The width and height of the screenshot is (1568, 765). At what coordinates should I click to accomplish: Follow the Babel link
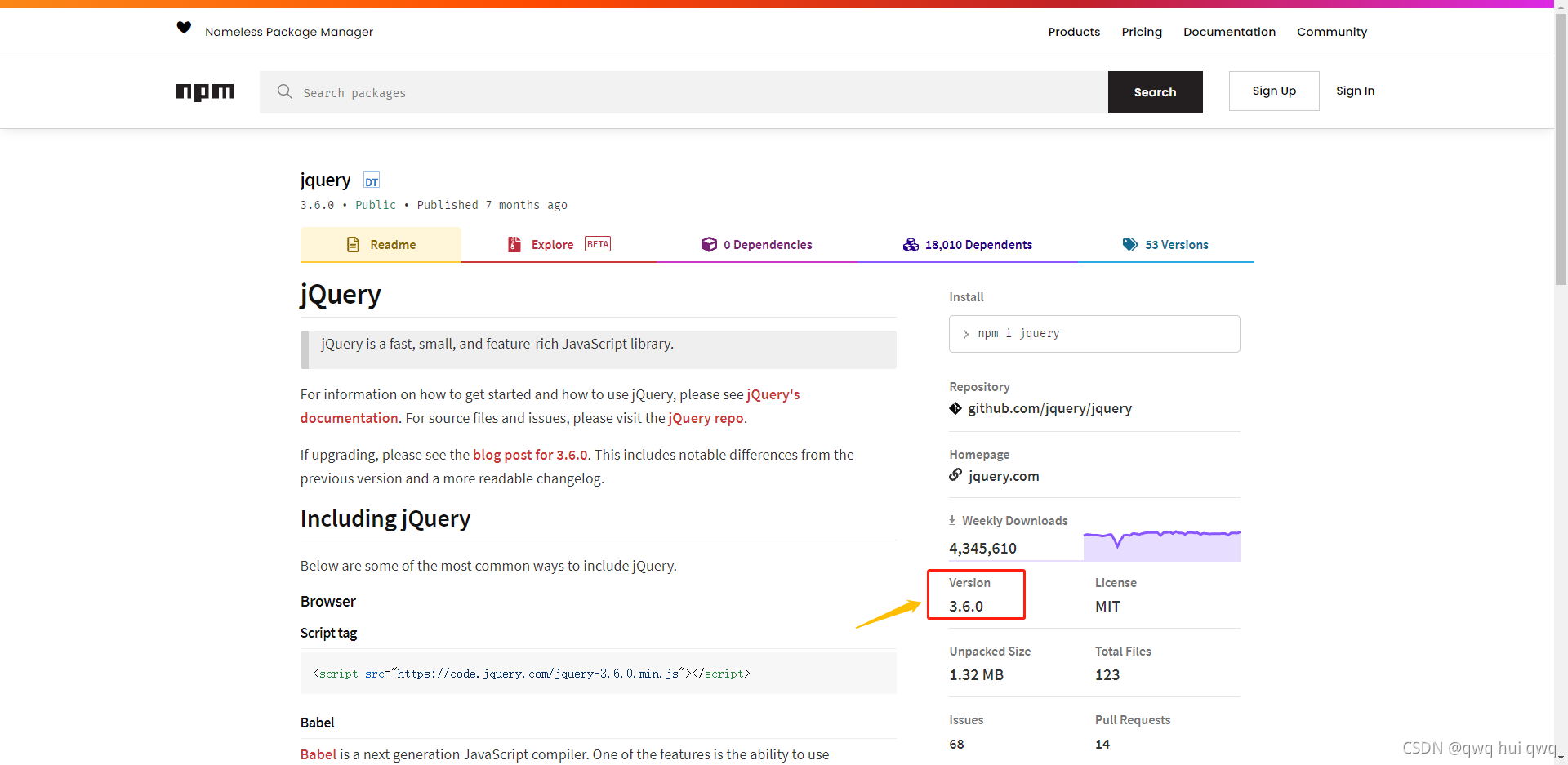318,754
